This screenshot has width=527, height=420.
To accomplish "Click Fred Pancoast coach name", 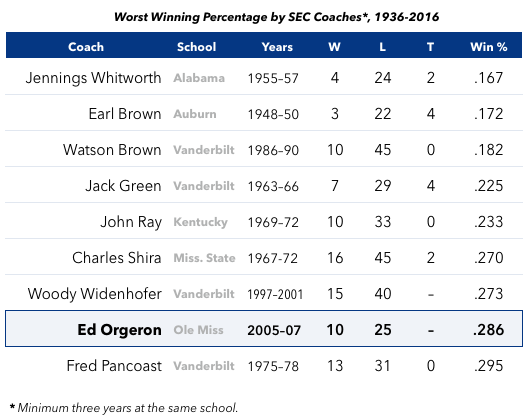I will [114, 366].
